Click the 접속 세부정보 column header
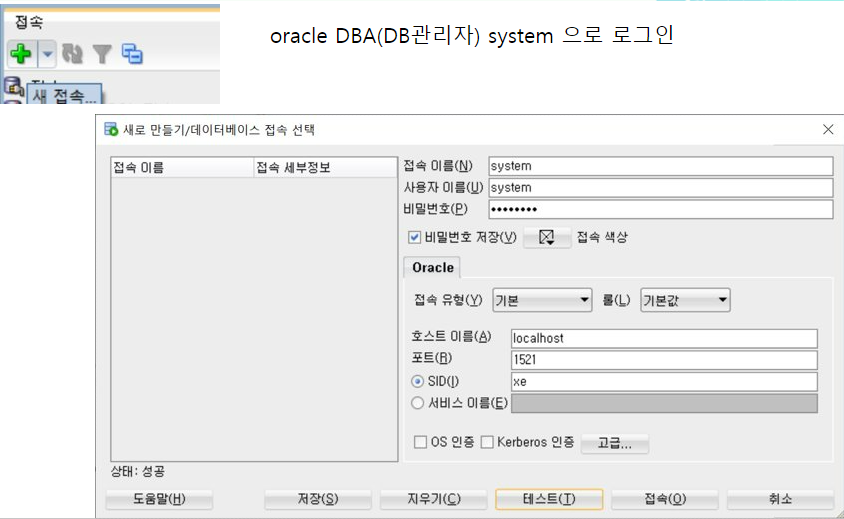The height and width of the screenshot is (519, 844). coord(325,167)
